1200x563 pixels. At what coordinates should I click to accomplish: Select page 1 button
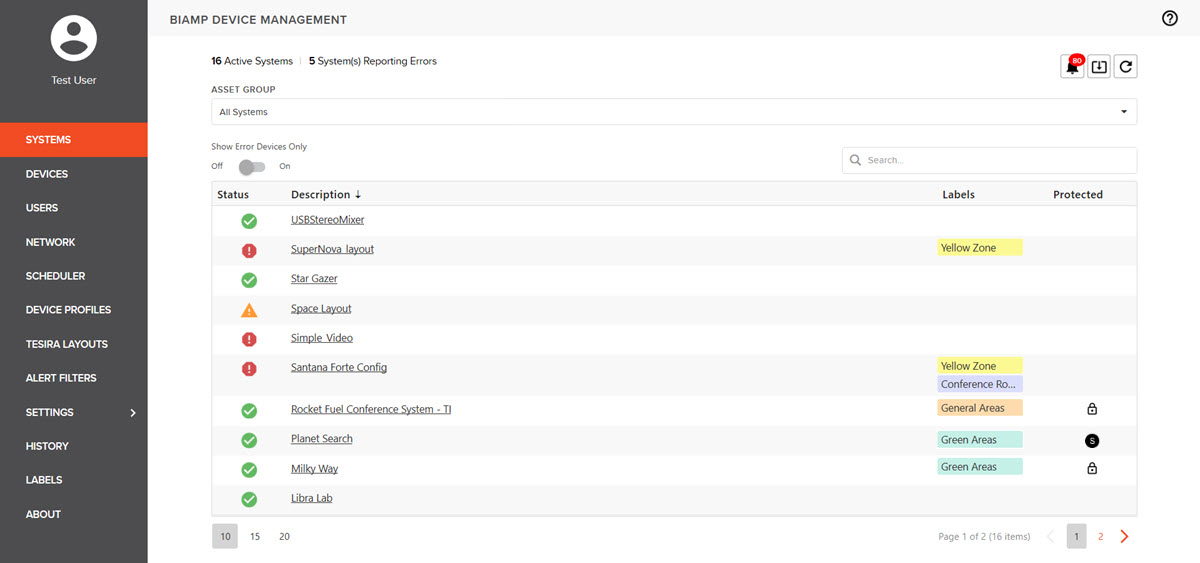click(x=1076, y=537)
